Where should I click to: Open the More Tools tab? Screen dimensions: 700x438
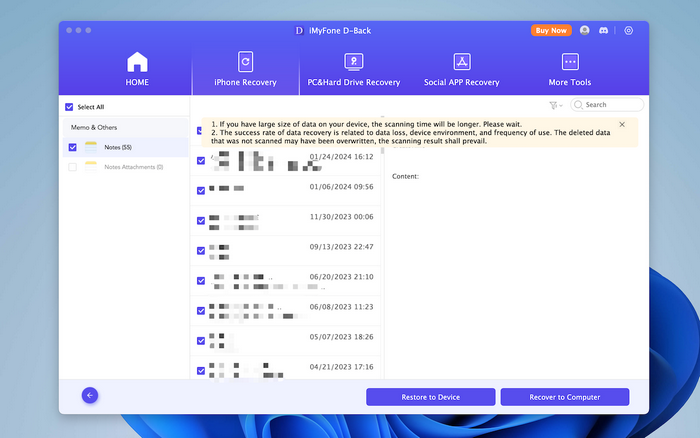[570, 69]
